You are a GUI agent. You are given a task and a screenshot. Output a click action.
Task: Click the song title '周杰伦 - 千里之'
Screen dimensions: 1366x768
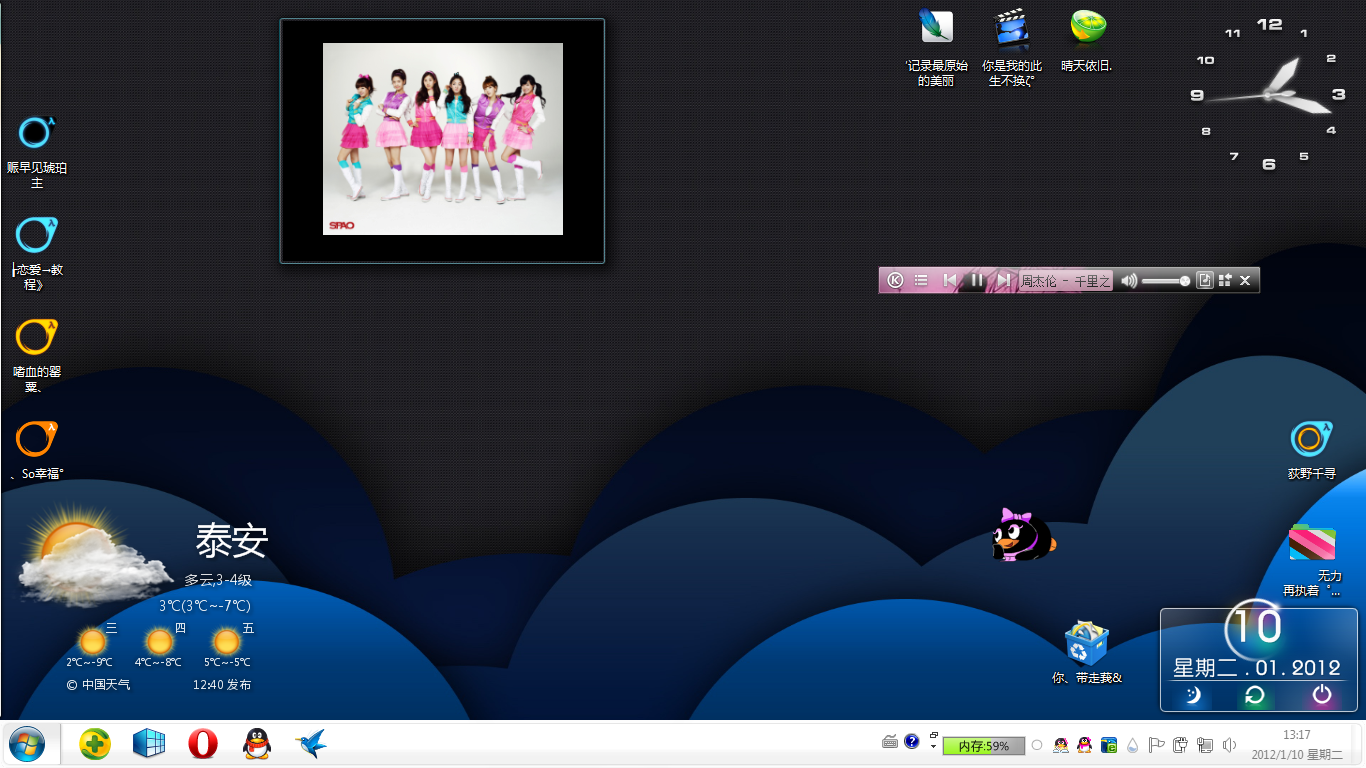coord(1065,282)
